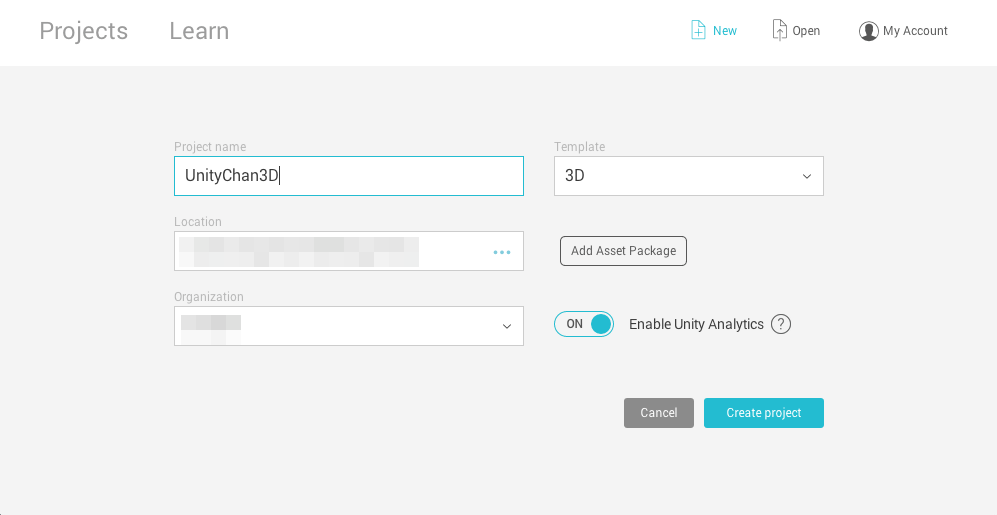Click the Add Asset Package button
Image resolution: width=997 pixels, height=515 pixels.
(623, 251)
